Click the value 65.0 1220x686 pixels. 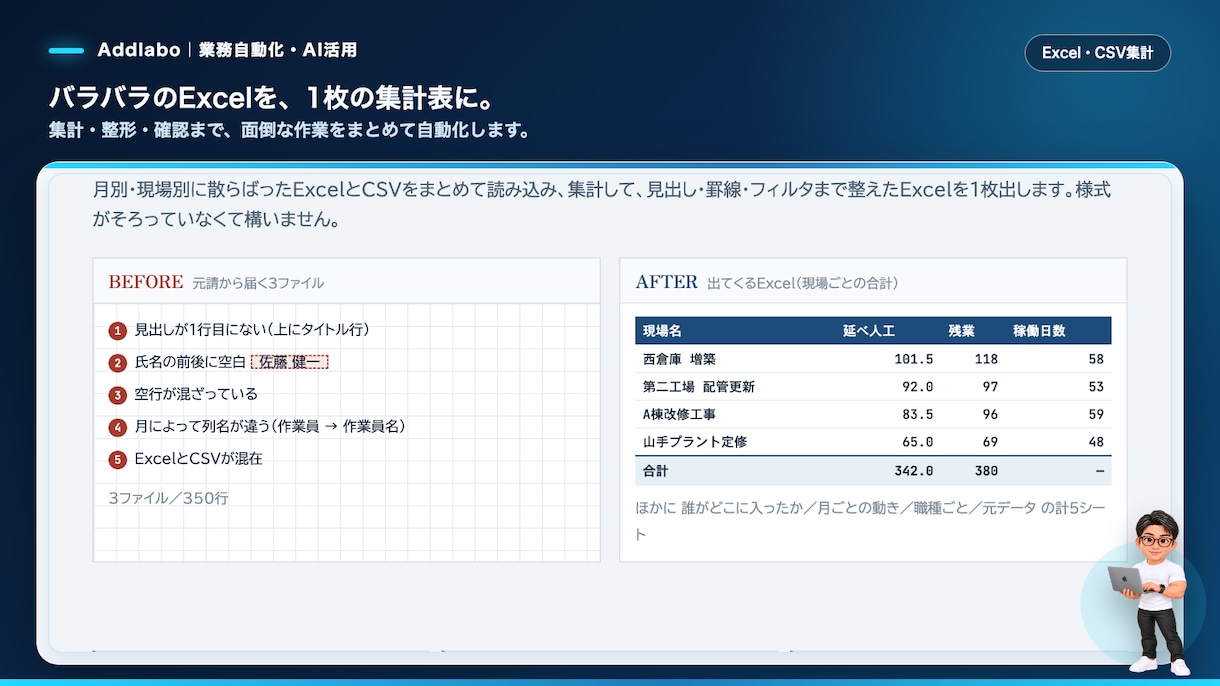tap(917, 441)
